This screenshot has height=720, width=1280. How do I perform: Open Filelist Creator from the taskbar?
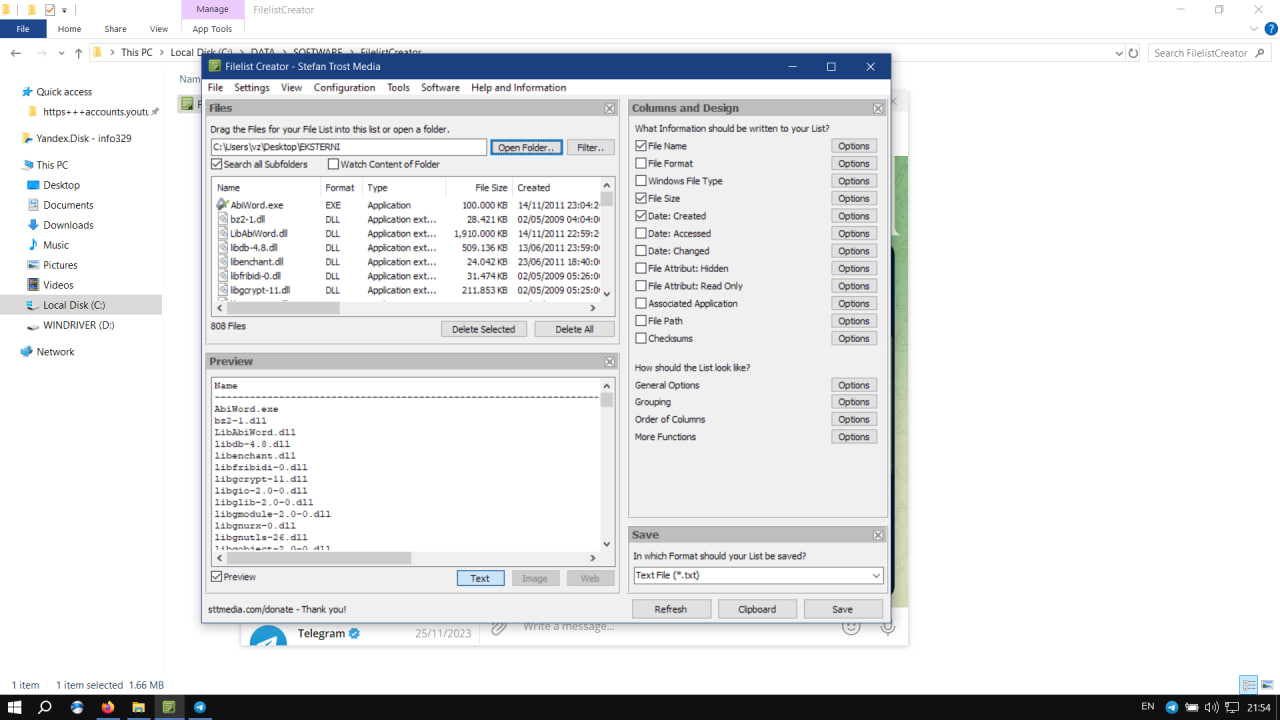click(x=169, y=707)
